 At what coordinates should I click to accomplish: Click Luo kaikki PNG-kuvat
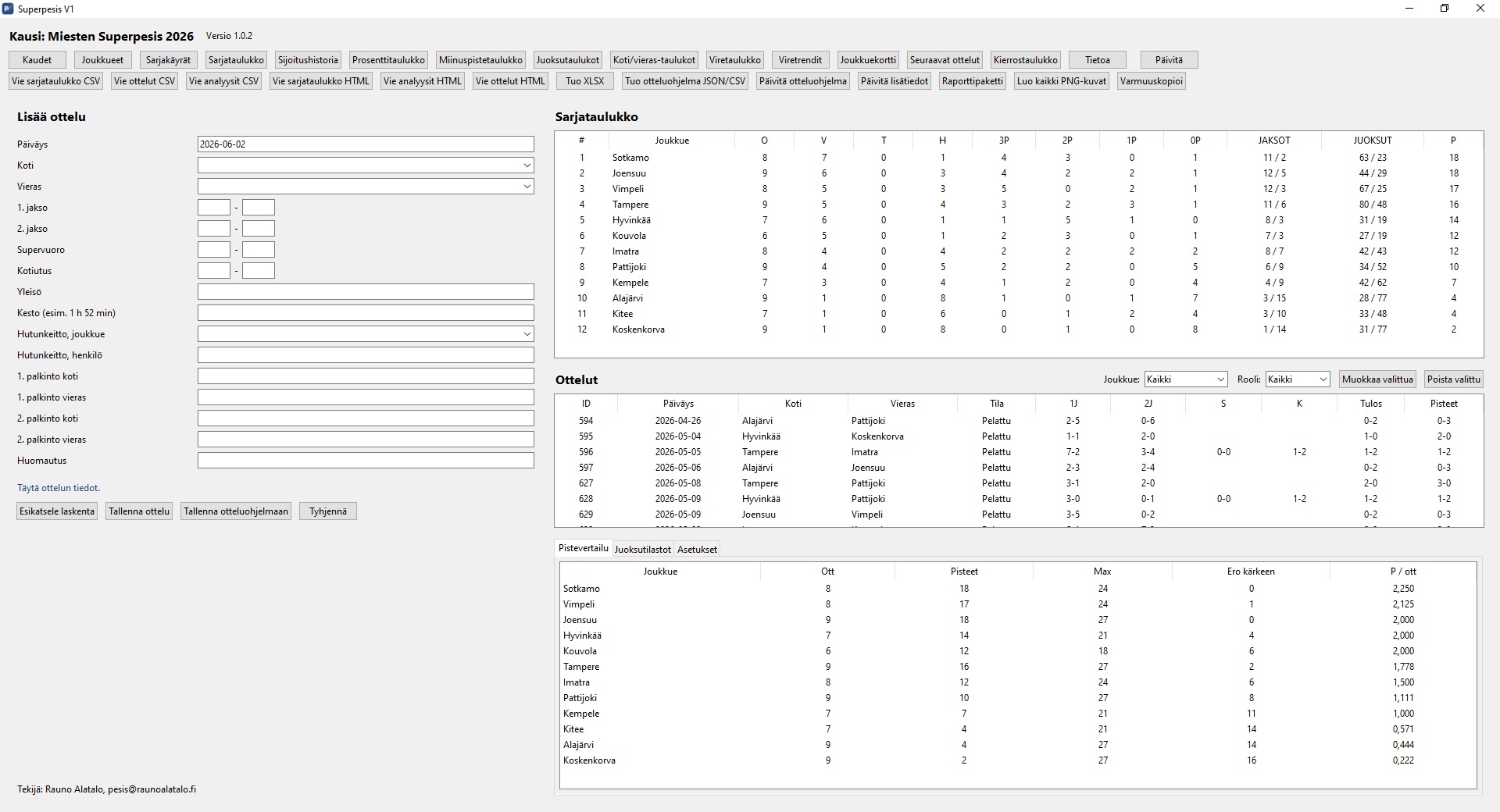(x=1062, y=81)
